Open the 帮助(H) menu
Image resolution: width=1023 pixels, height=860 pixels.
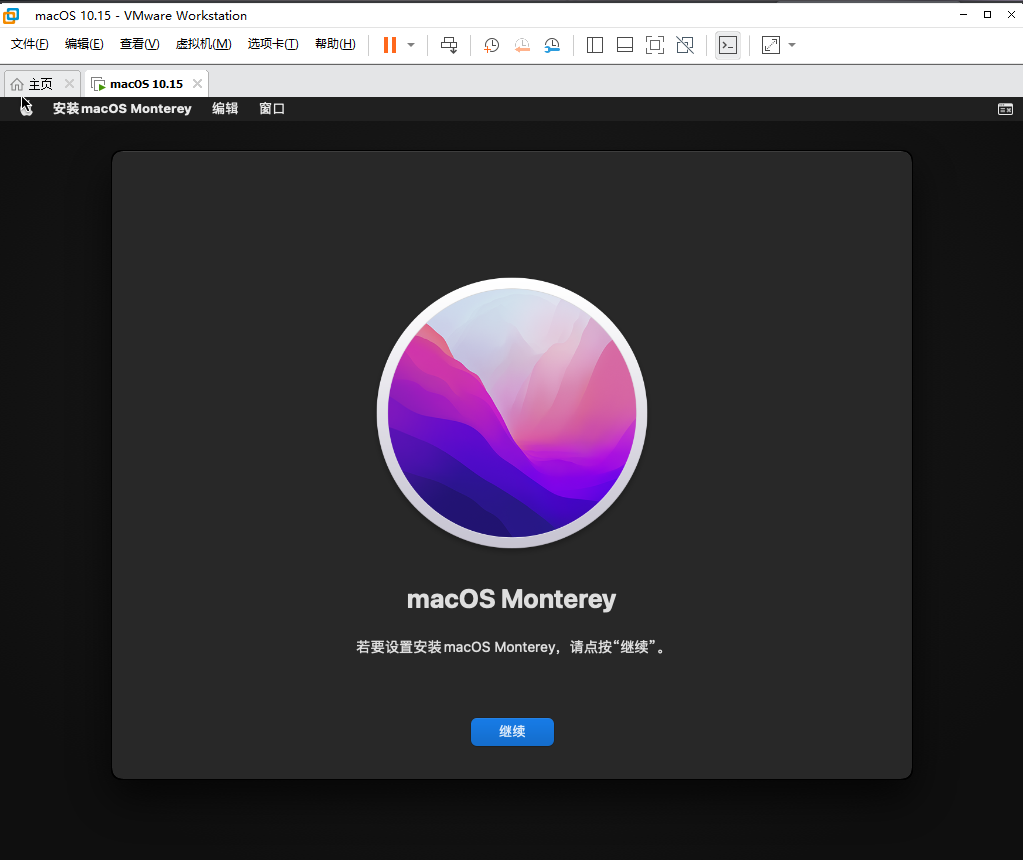coord(335,44)
